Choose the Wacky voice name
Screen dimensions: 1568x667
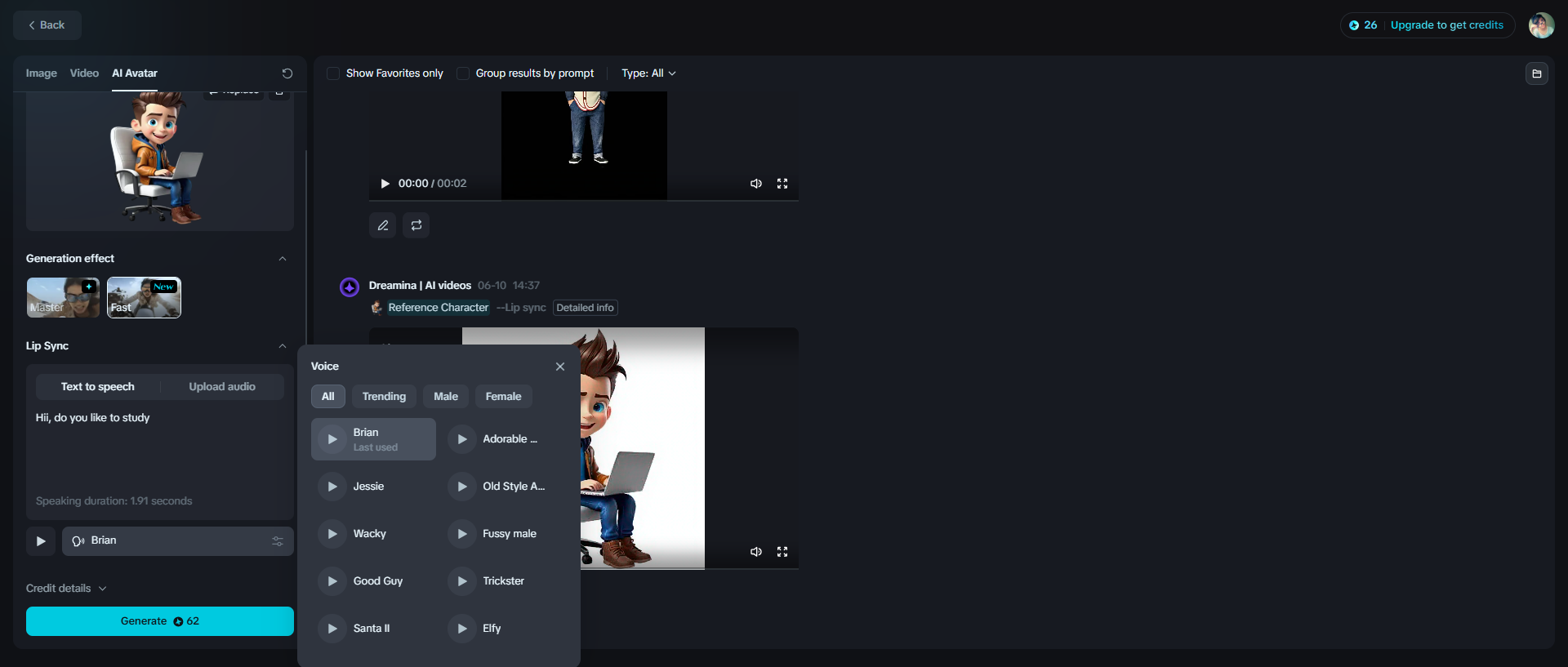(369, 534)
